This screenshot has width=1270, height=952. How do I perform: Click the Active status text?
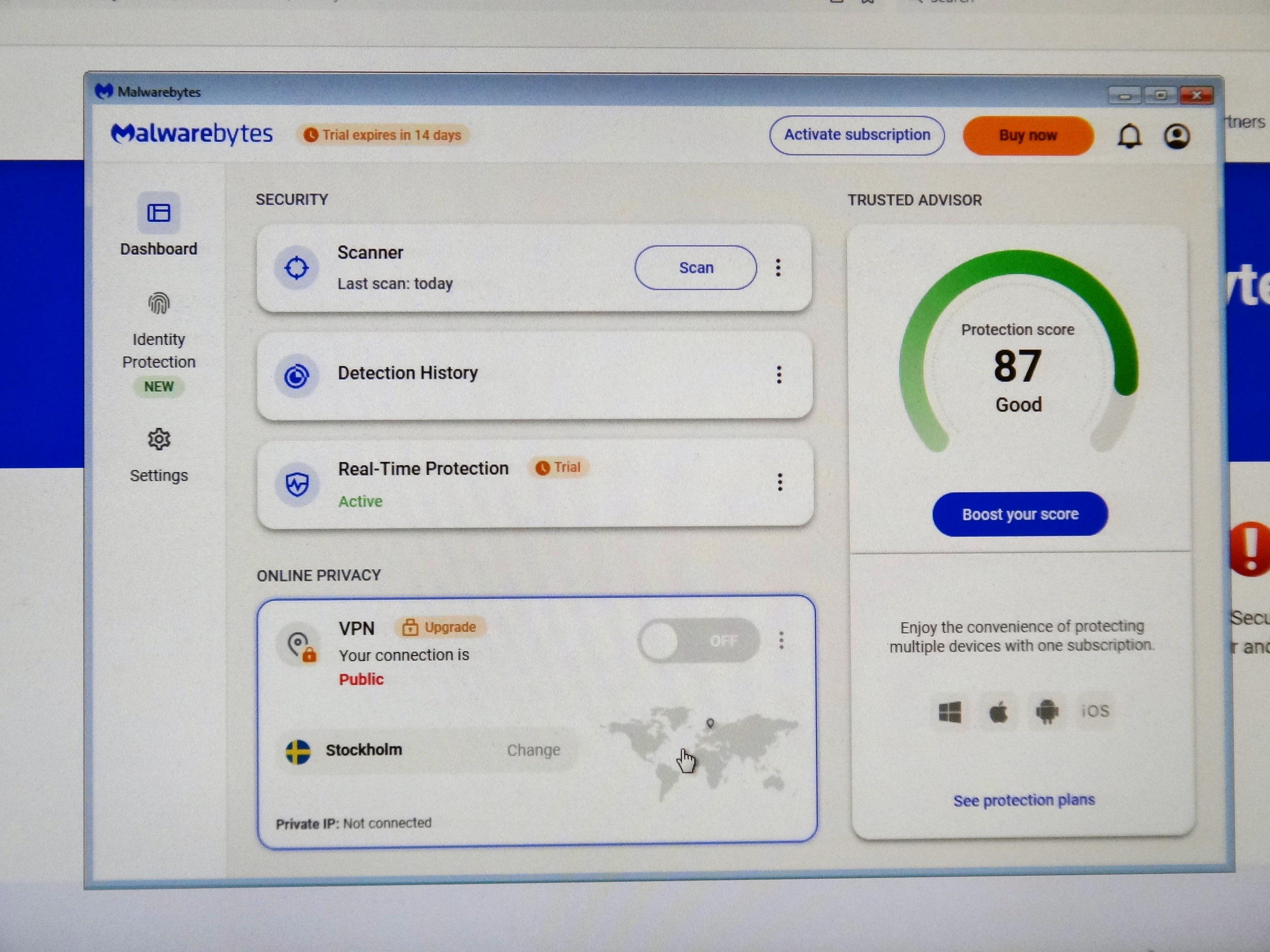[x=360, y=501]
